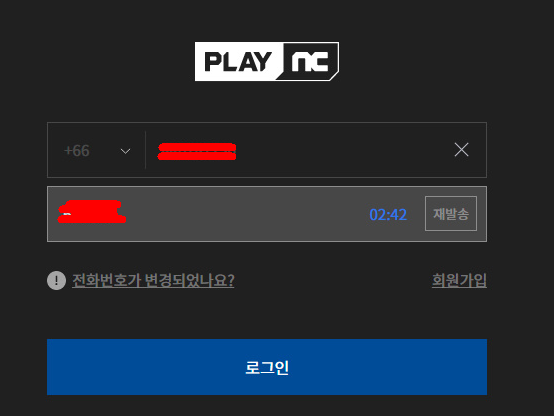The width and height of the screenshot is (554, 416).
Task: Focus the phone number input field
Action: (x=297, y=151)
